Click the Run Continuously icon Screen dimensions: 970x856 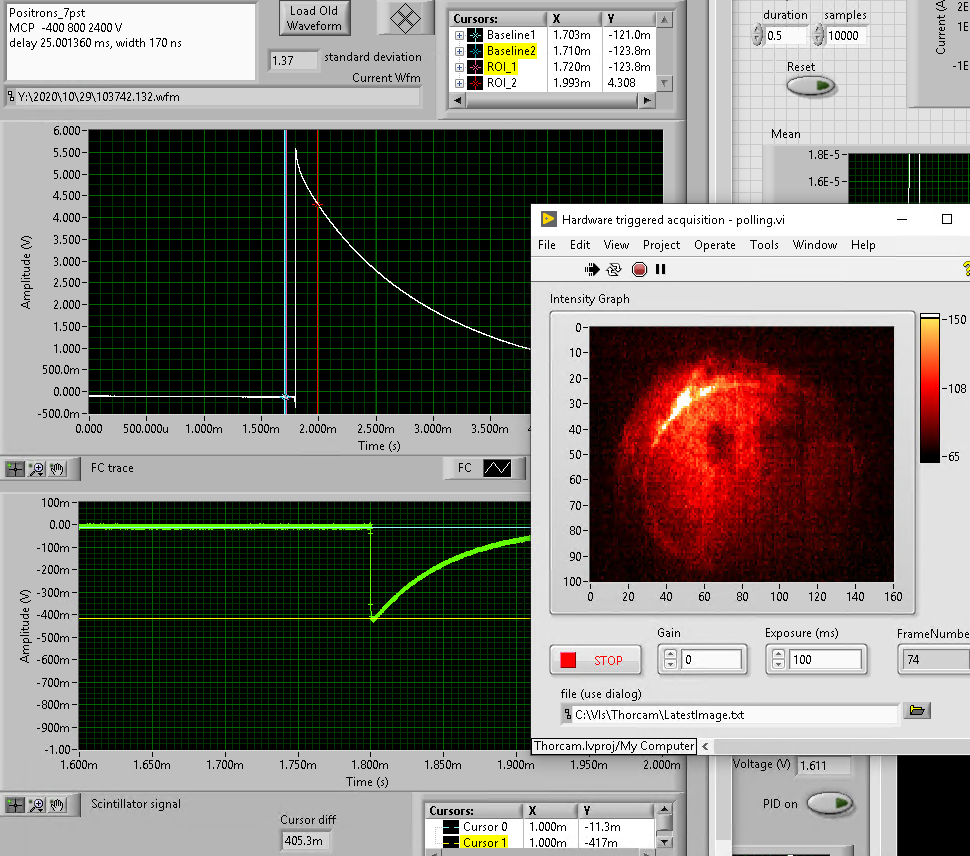[x=615, y=269]
